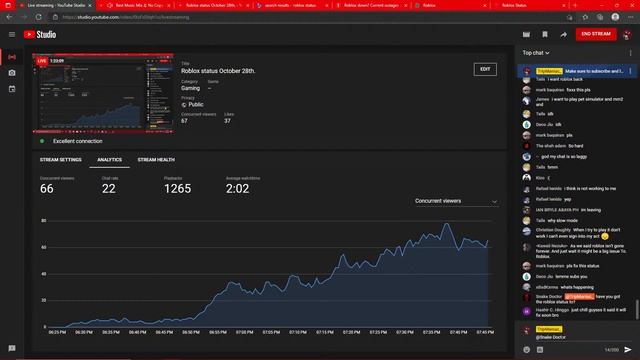Screen dimensions: 640x360
Task: Click the Playbacks value 1265
Action: click(177, 189)
